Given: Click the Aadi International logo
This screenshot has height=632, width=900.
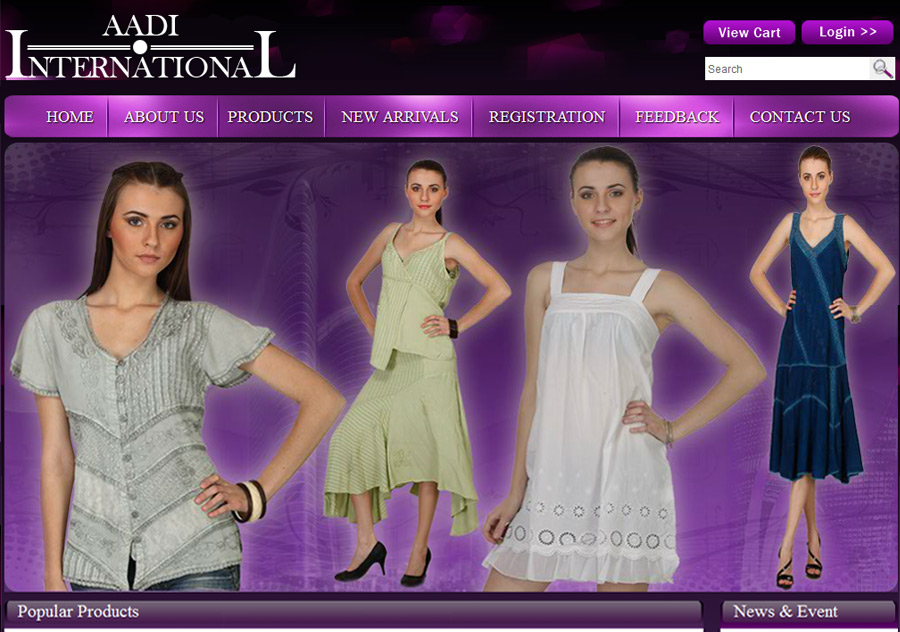Looking at the screenshot, I should (x=150, y=47).
